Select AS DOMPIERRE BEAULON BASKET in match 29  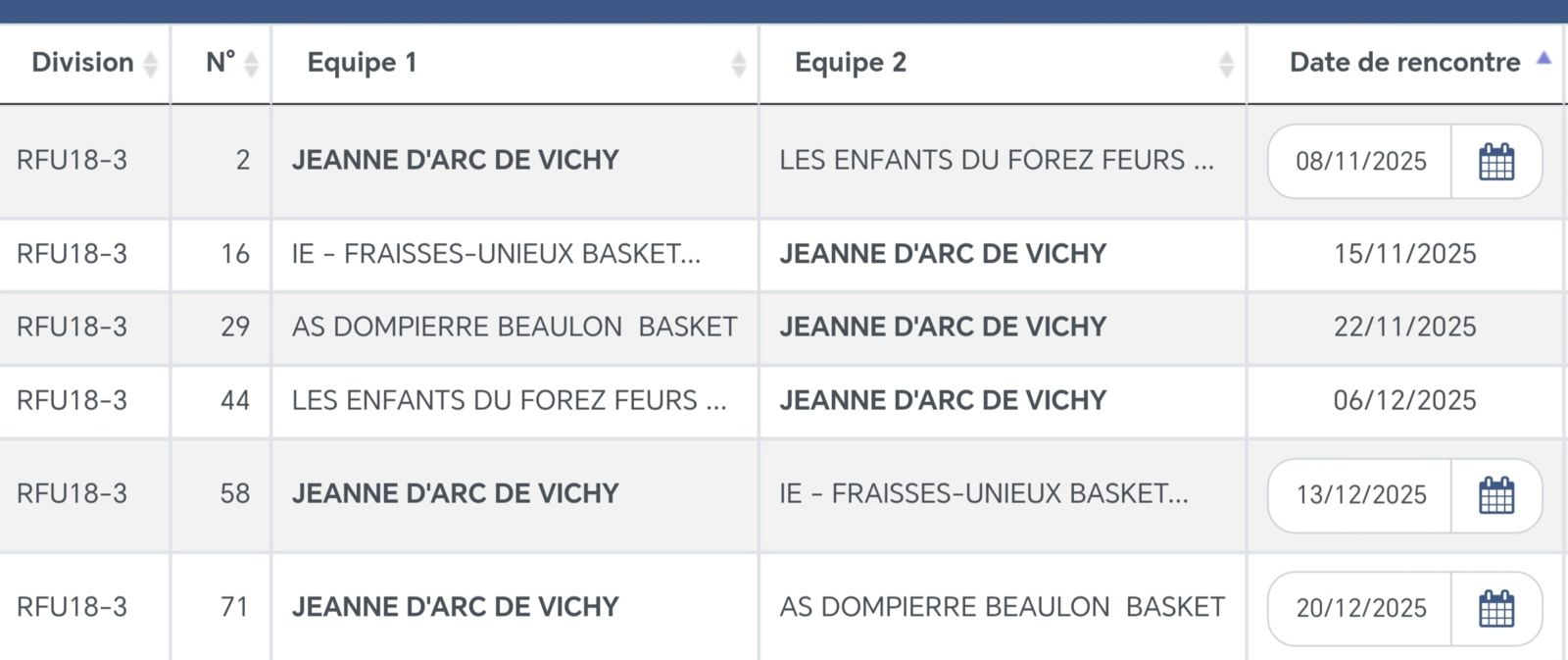click(514, 327)
